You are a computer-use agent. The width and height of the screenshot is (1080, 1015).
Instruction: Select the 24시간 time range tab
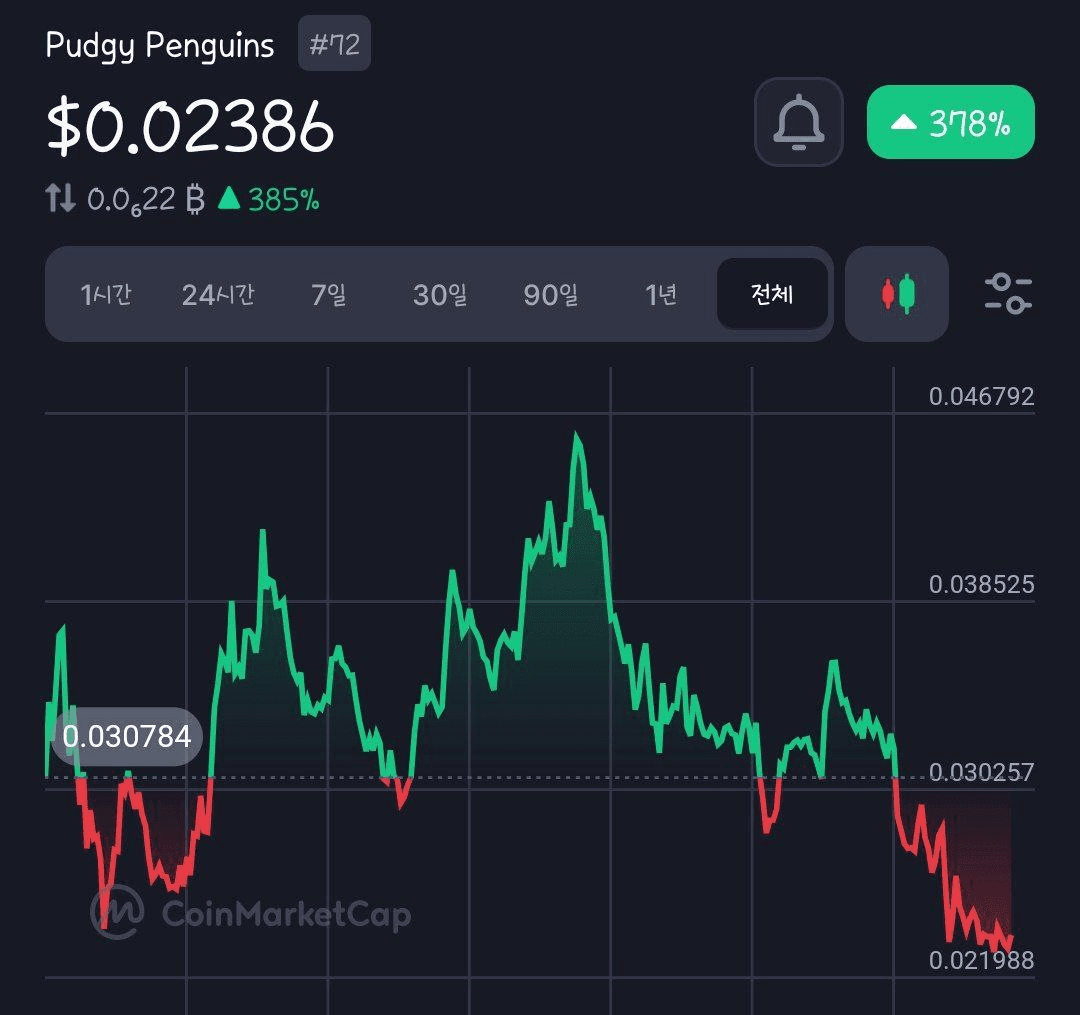[x=218, y=295]
